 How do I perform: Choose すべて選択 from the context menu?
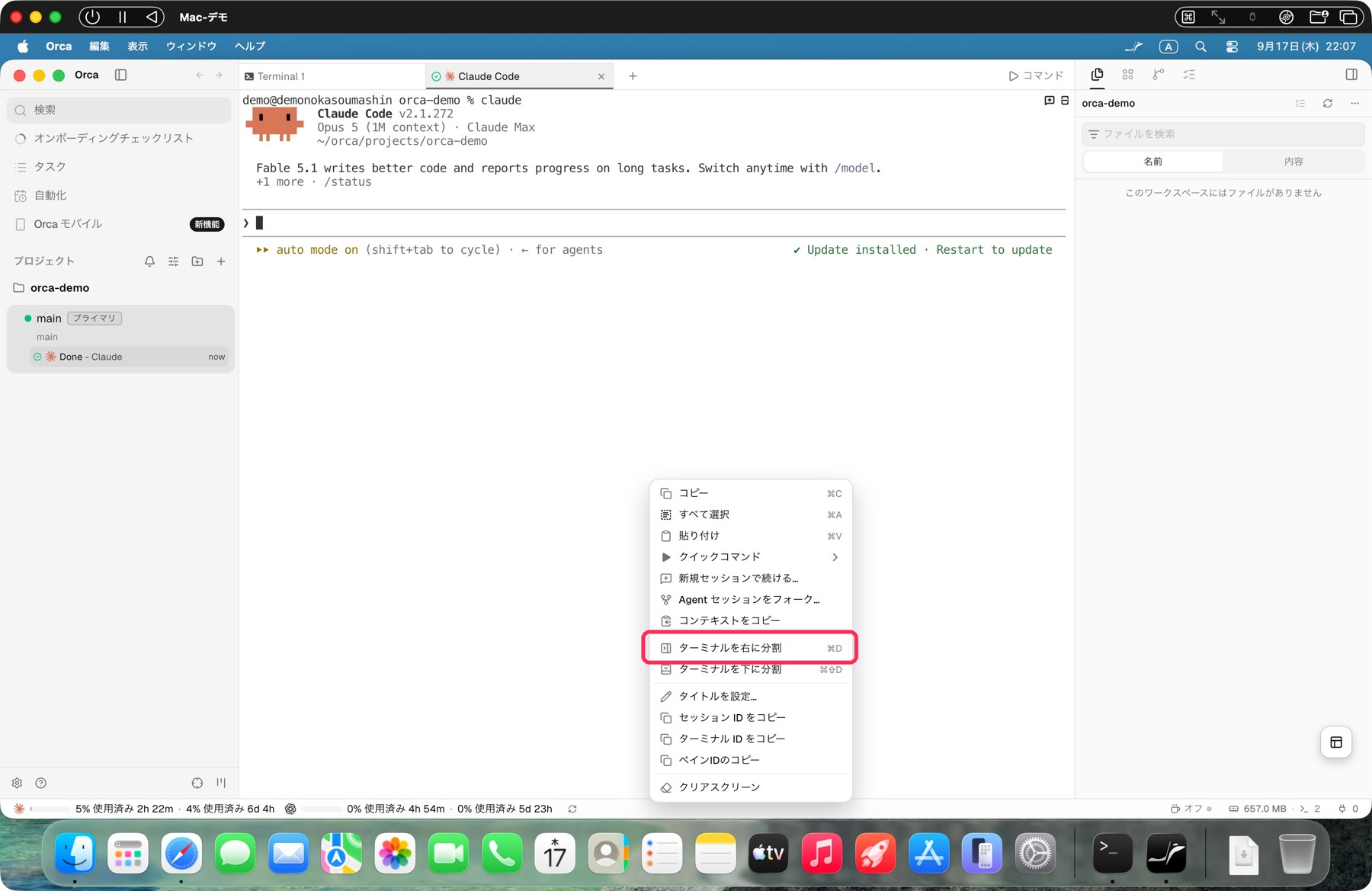coord(751,514)
